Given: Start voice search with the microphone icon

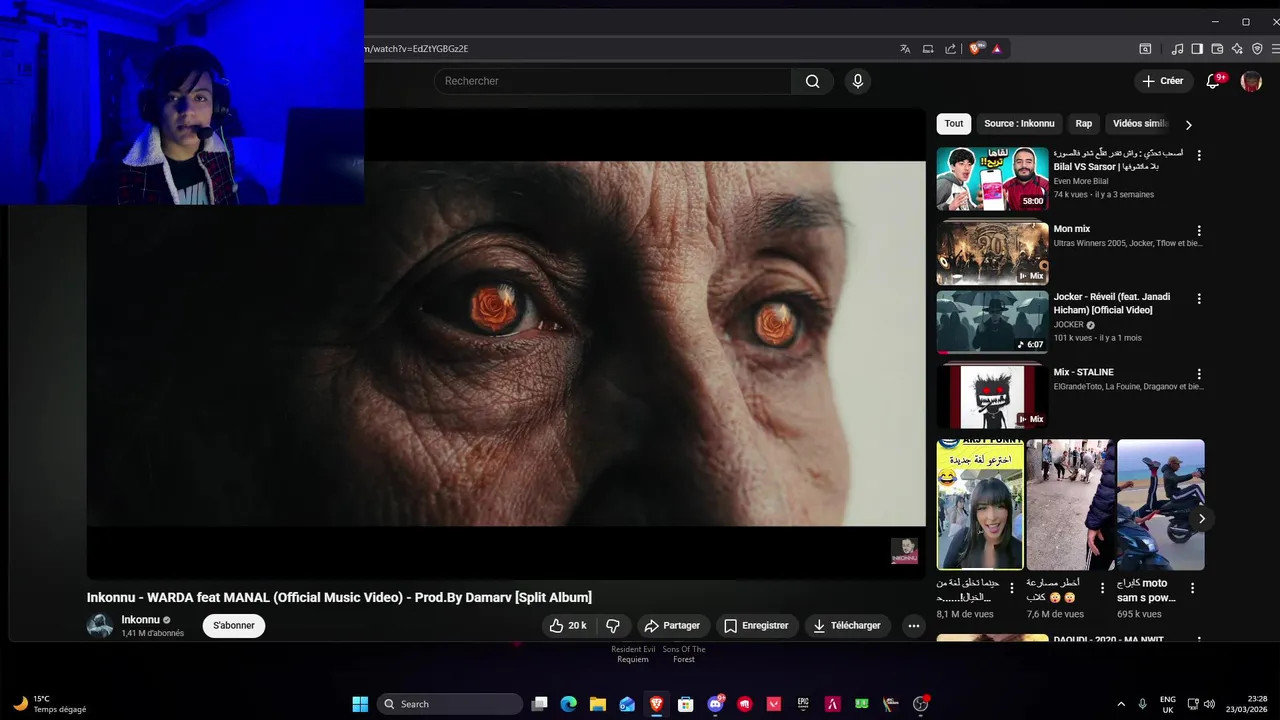Looking at the screenshot, I should [857, 81].
